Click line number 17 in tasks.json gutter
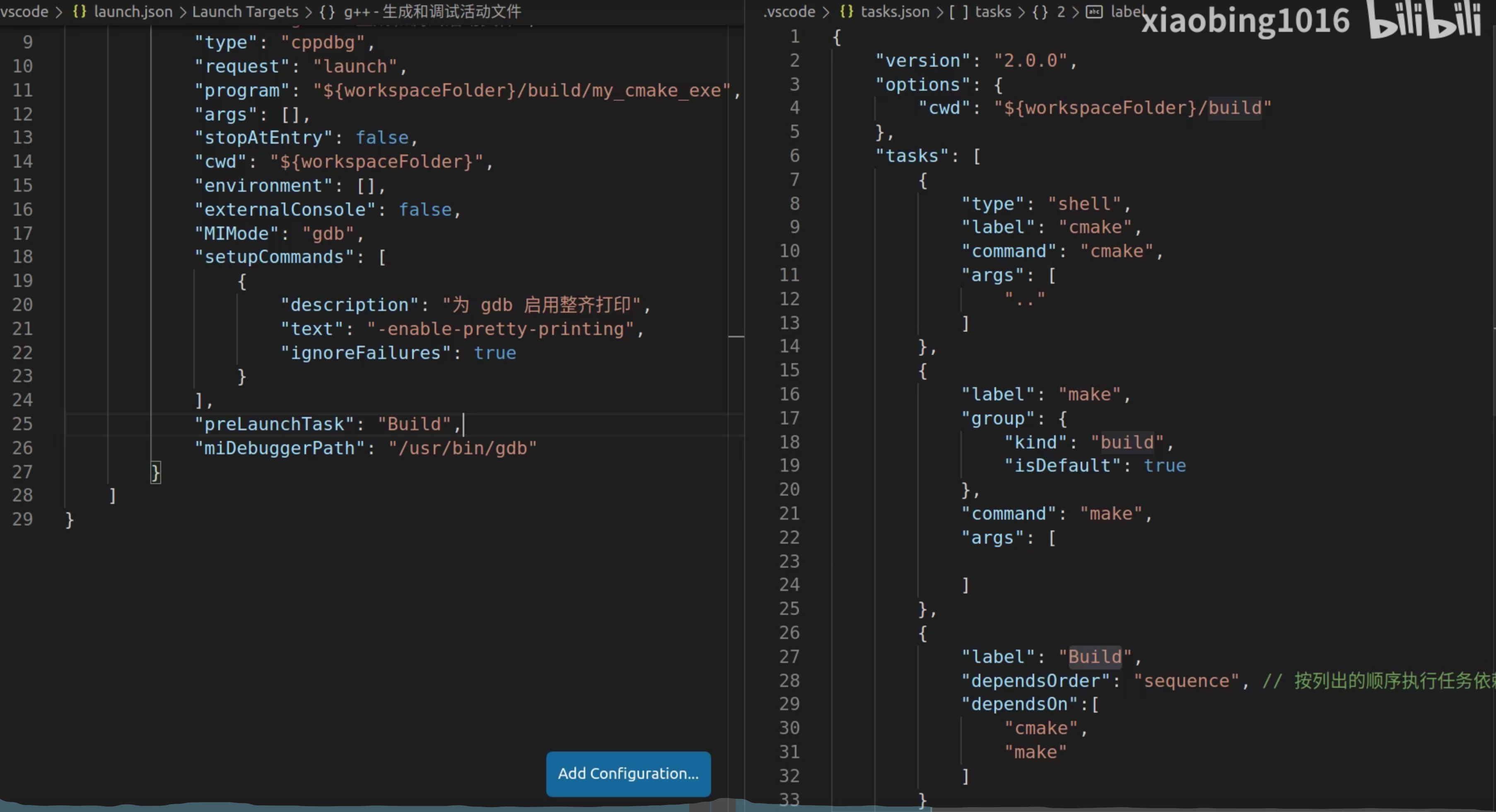Screen dimensions: 1496x812 click(x=789, y=419)
